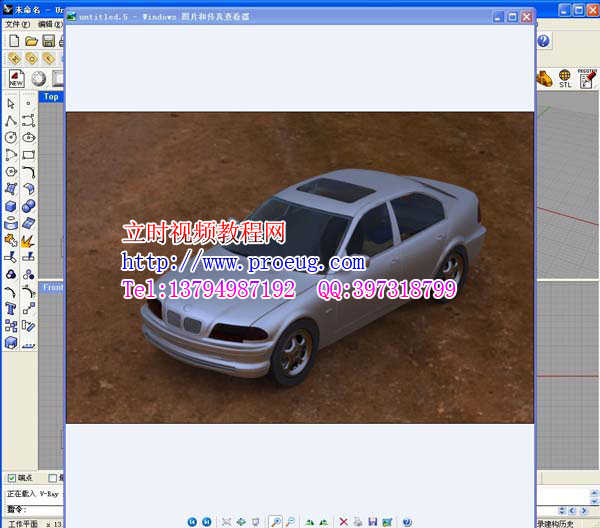Delete the image with red X icon
600x528 pixels.
[344, 522]
